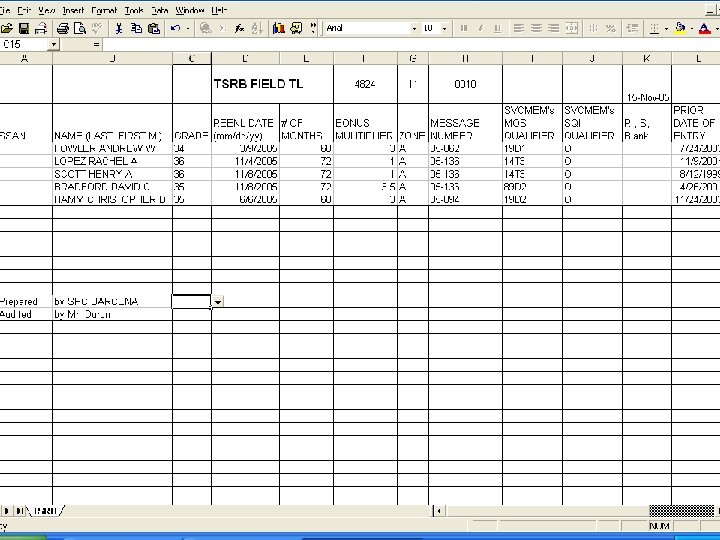
Task: Click the Fill Color bucket icon
Action: point(680,28)
